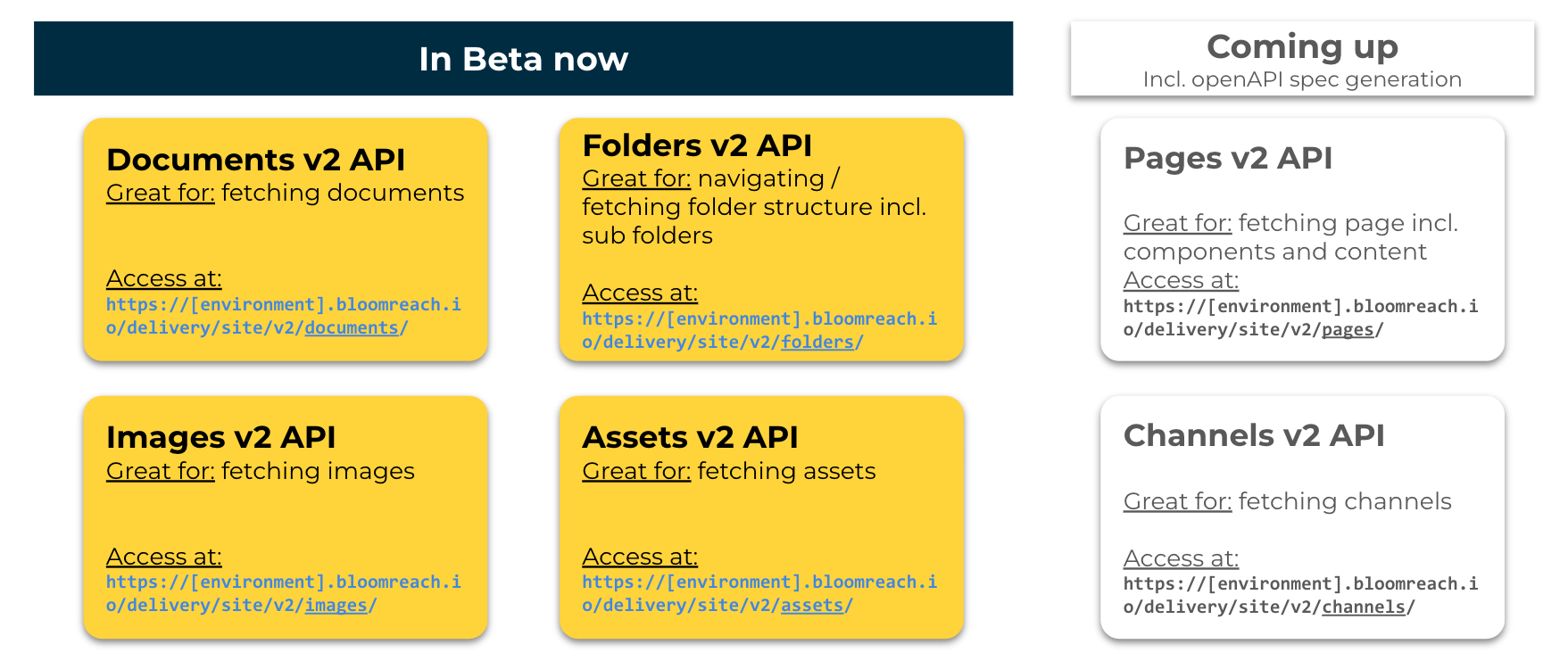The width and height of the screenshot is (1568, 669).
Task: Open the folders v2 delivery URL link
Action: click(x=759, y=330)
